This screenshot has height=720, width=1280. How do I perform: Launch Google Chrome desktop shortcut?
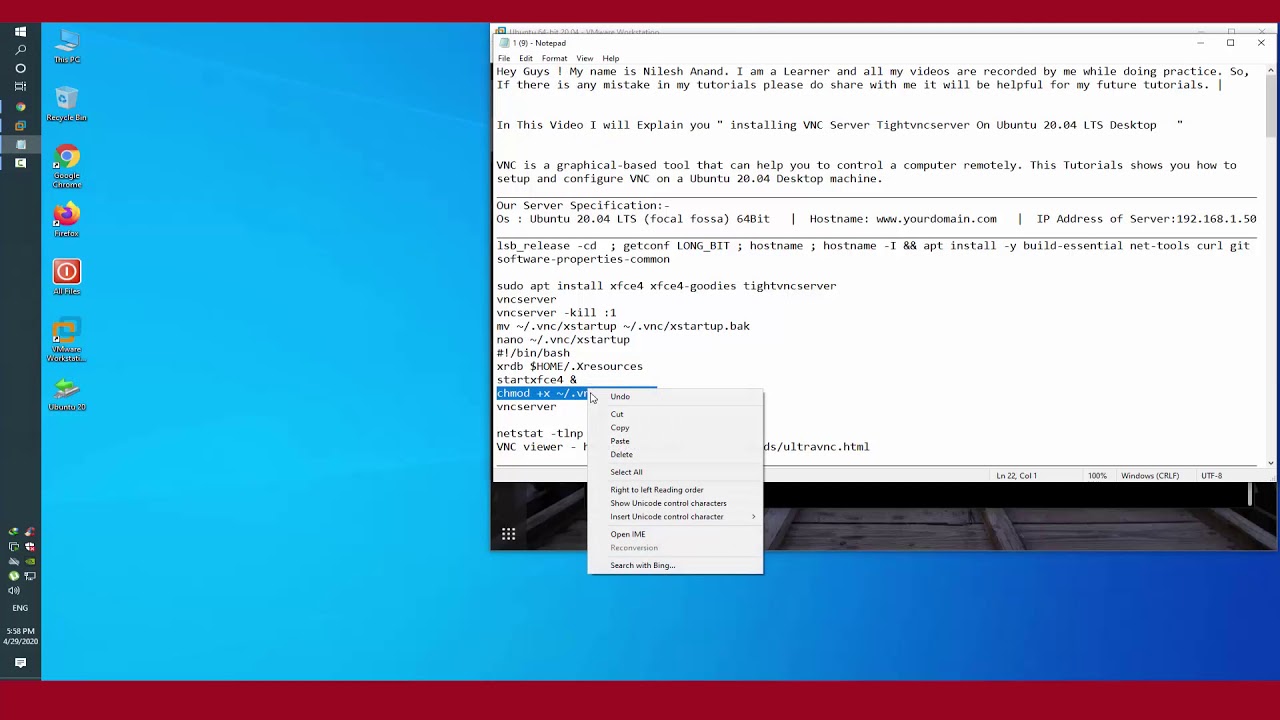click(x=67, y=167)
